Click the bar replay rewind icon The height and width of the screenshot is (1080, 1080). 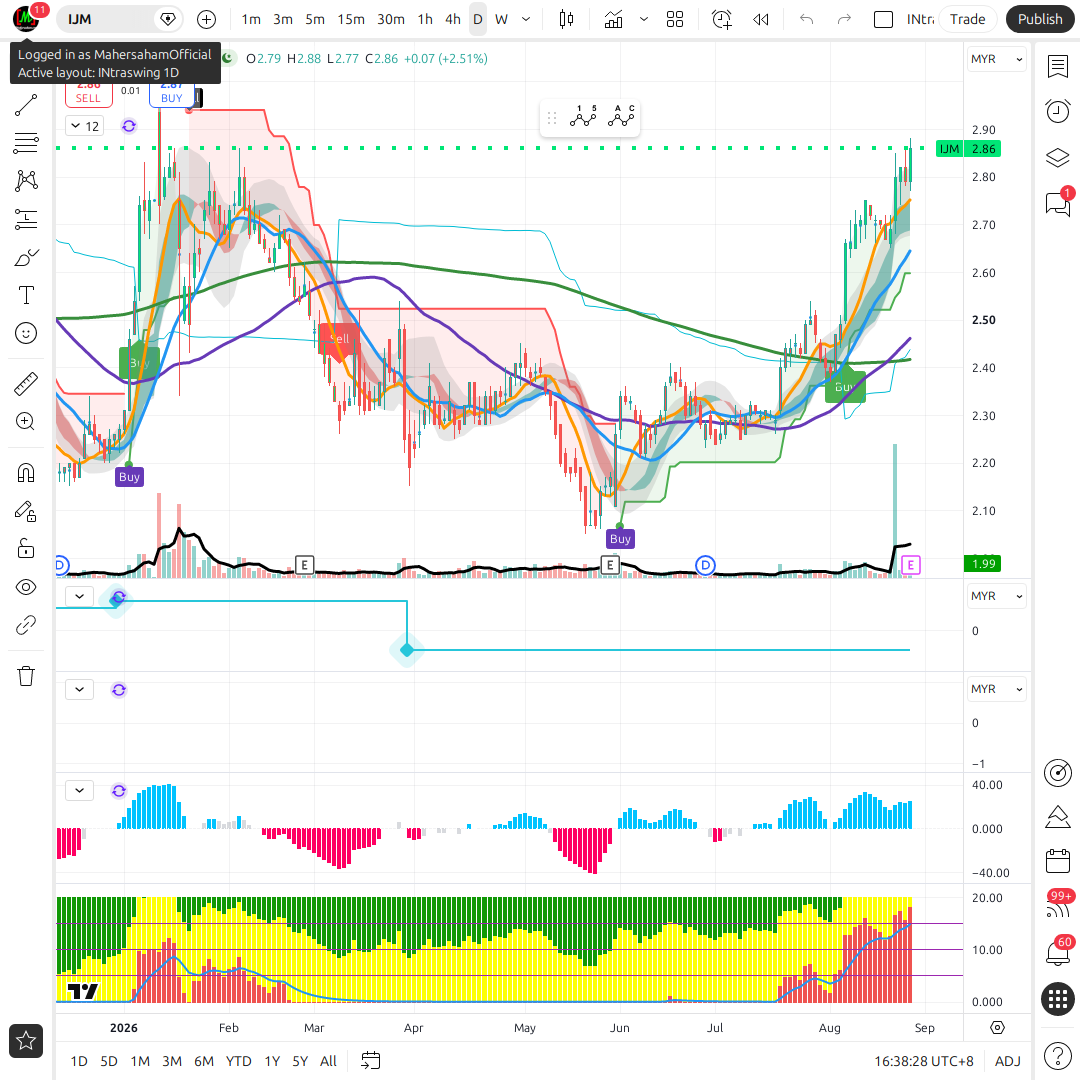[x=760, y=19]
